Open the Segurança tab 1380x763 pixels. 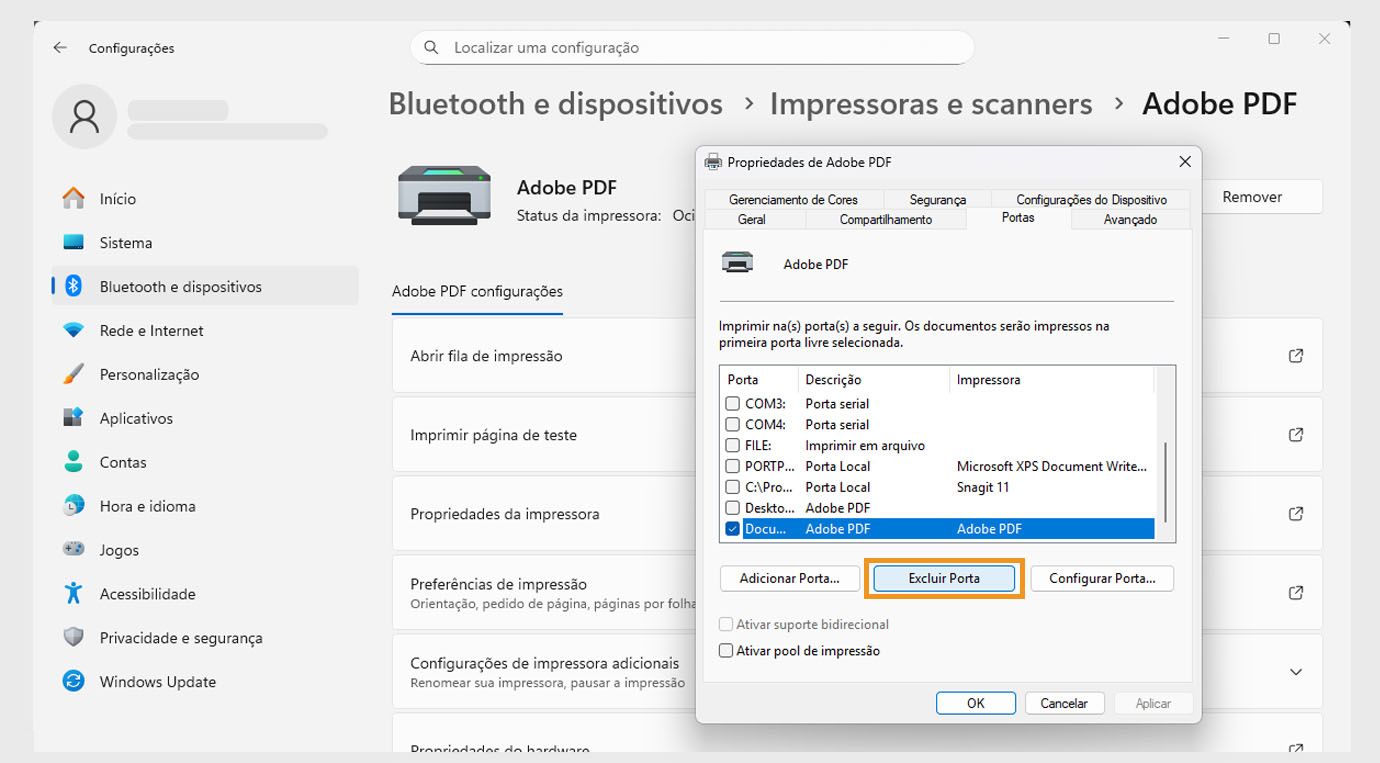point(936,199)
